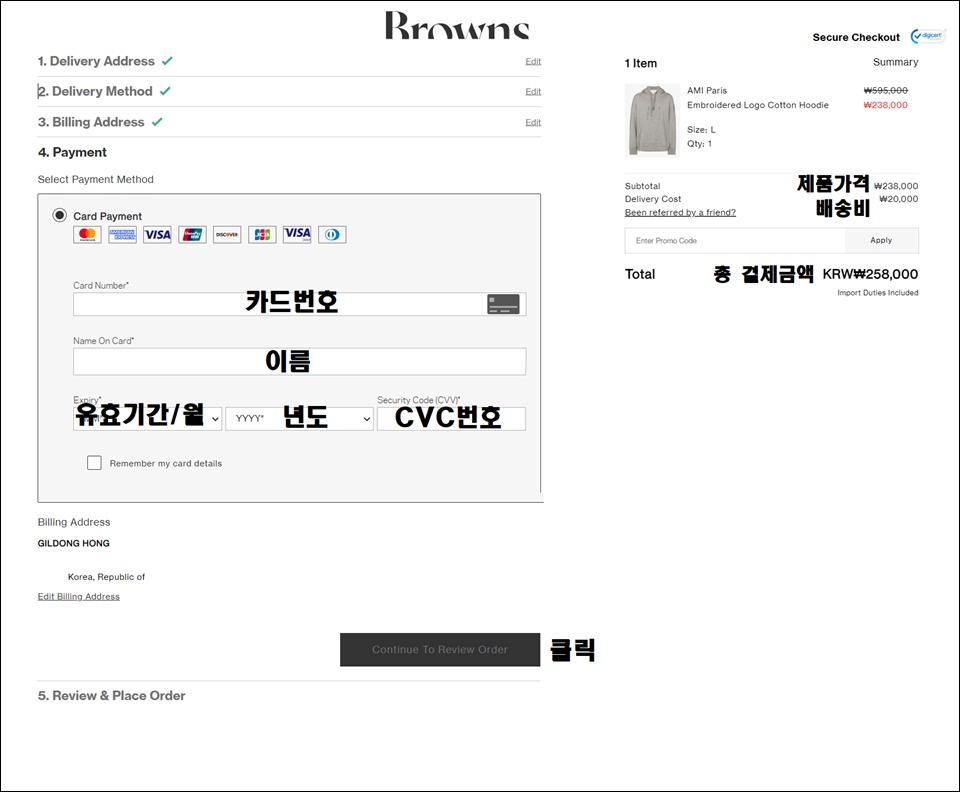
Task: Click the DigiCert secure badge icon
Action: [x=927, y=36]
